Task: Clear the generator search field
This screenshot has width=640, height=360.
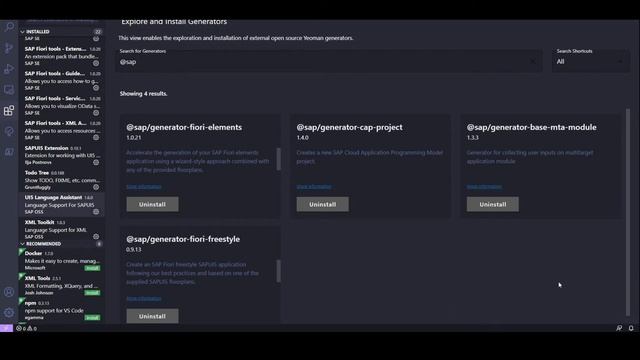Action: click(533, 62)
